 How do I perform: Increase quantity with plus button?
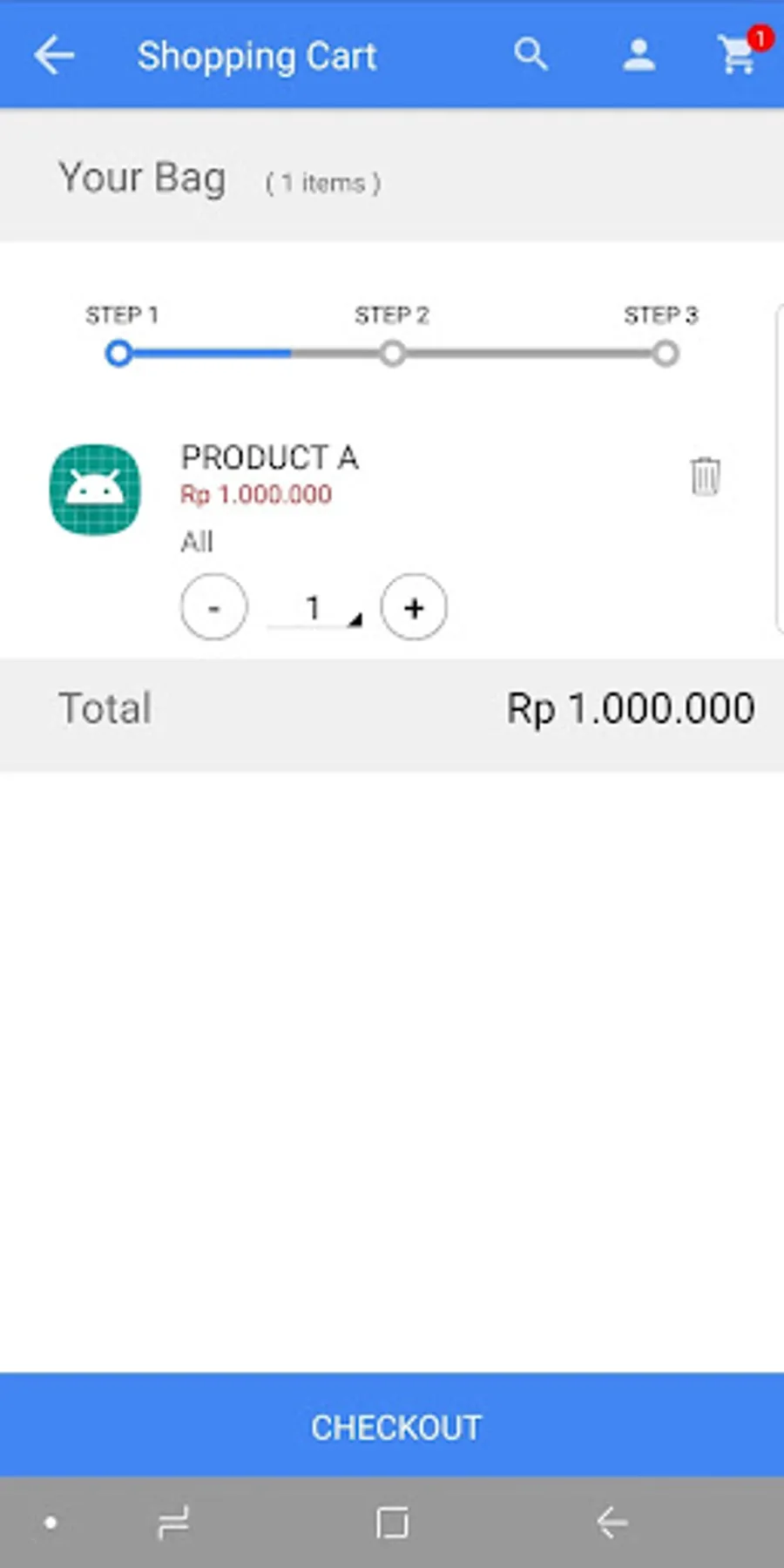[x=414, y=607]
